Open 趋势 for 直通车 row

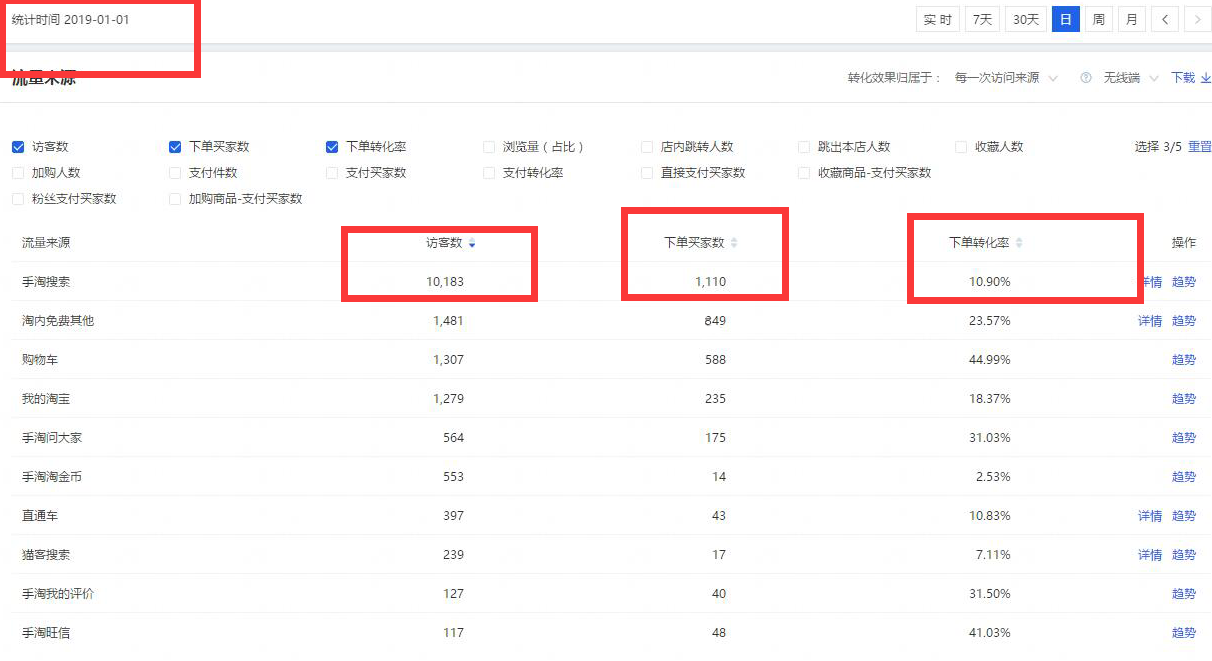tap(1184, 516)
